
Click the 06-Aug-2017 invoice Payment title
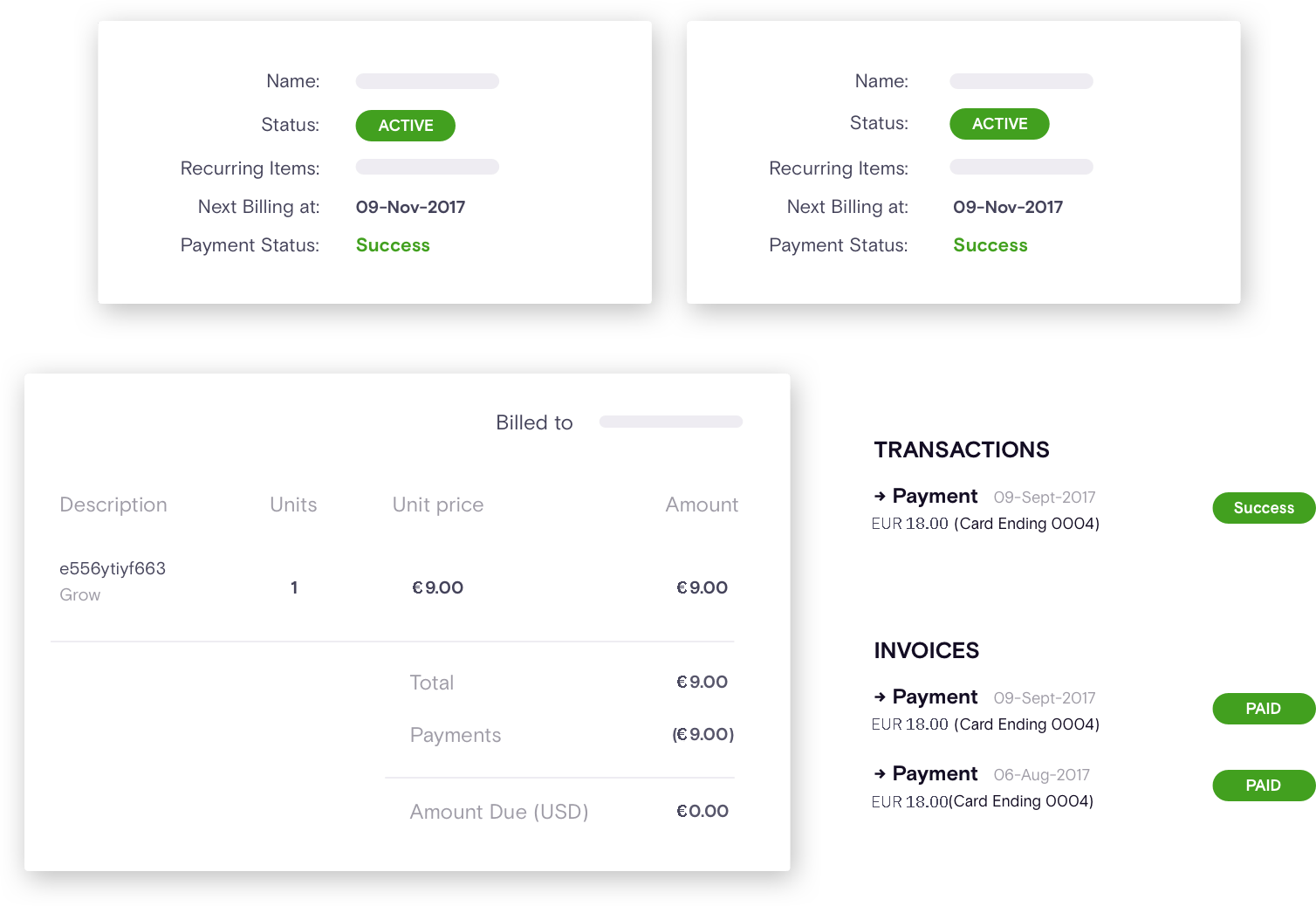(935, 774)
